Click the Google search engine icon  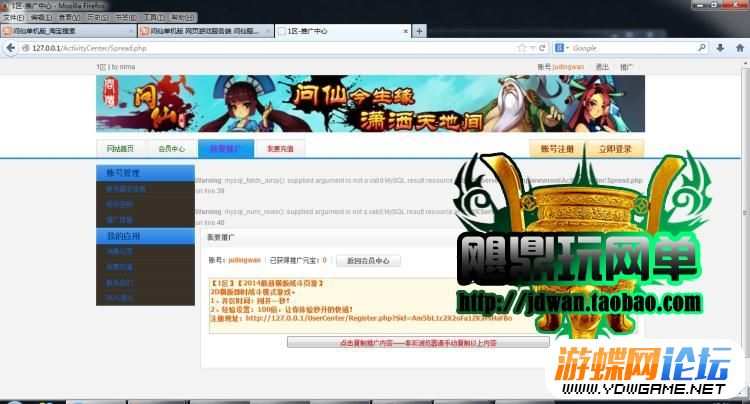pos(559,48)
